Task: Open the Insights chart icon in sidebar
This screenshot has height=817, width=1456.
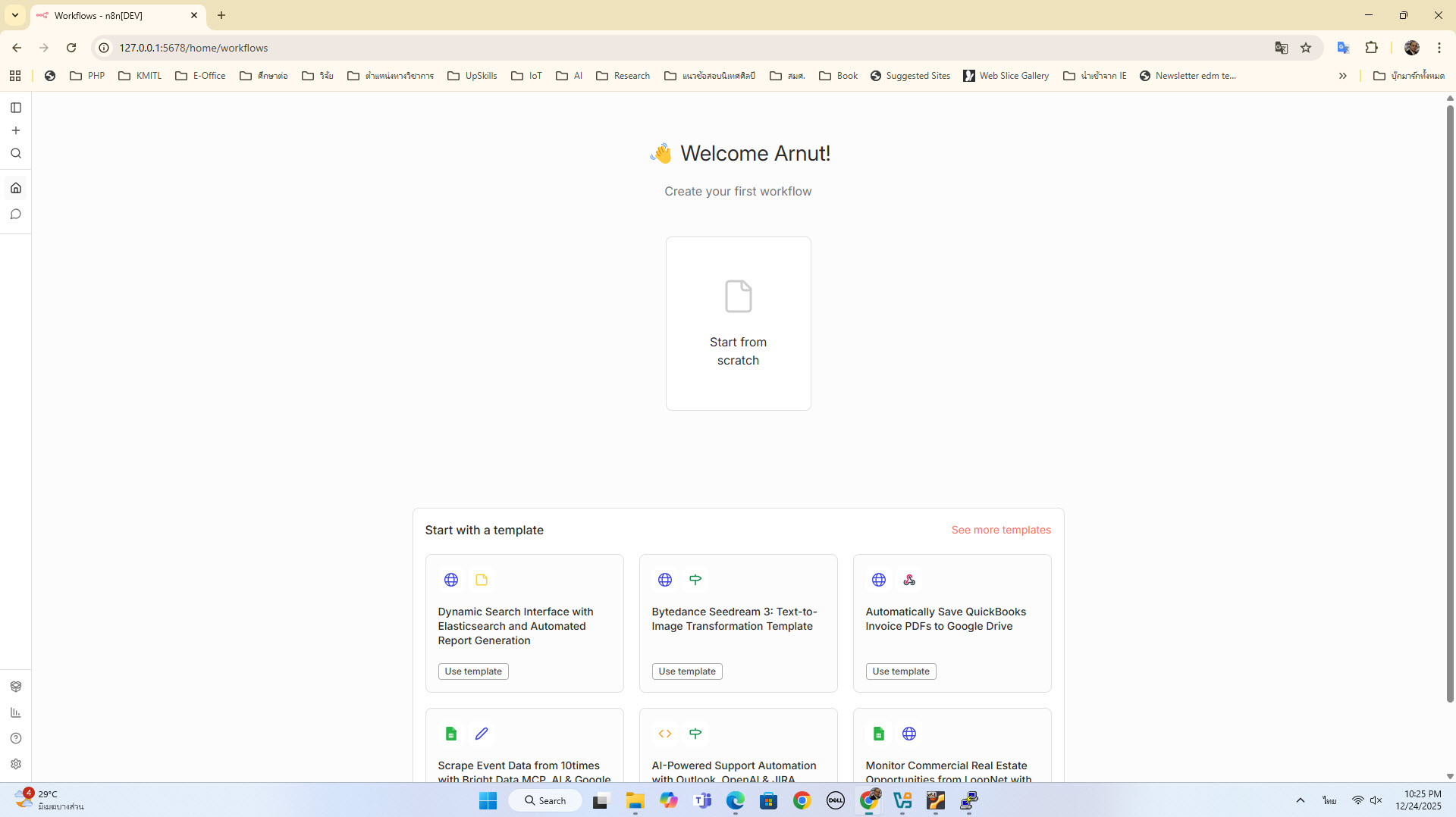Action: [16, 712]
